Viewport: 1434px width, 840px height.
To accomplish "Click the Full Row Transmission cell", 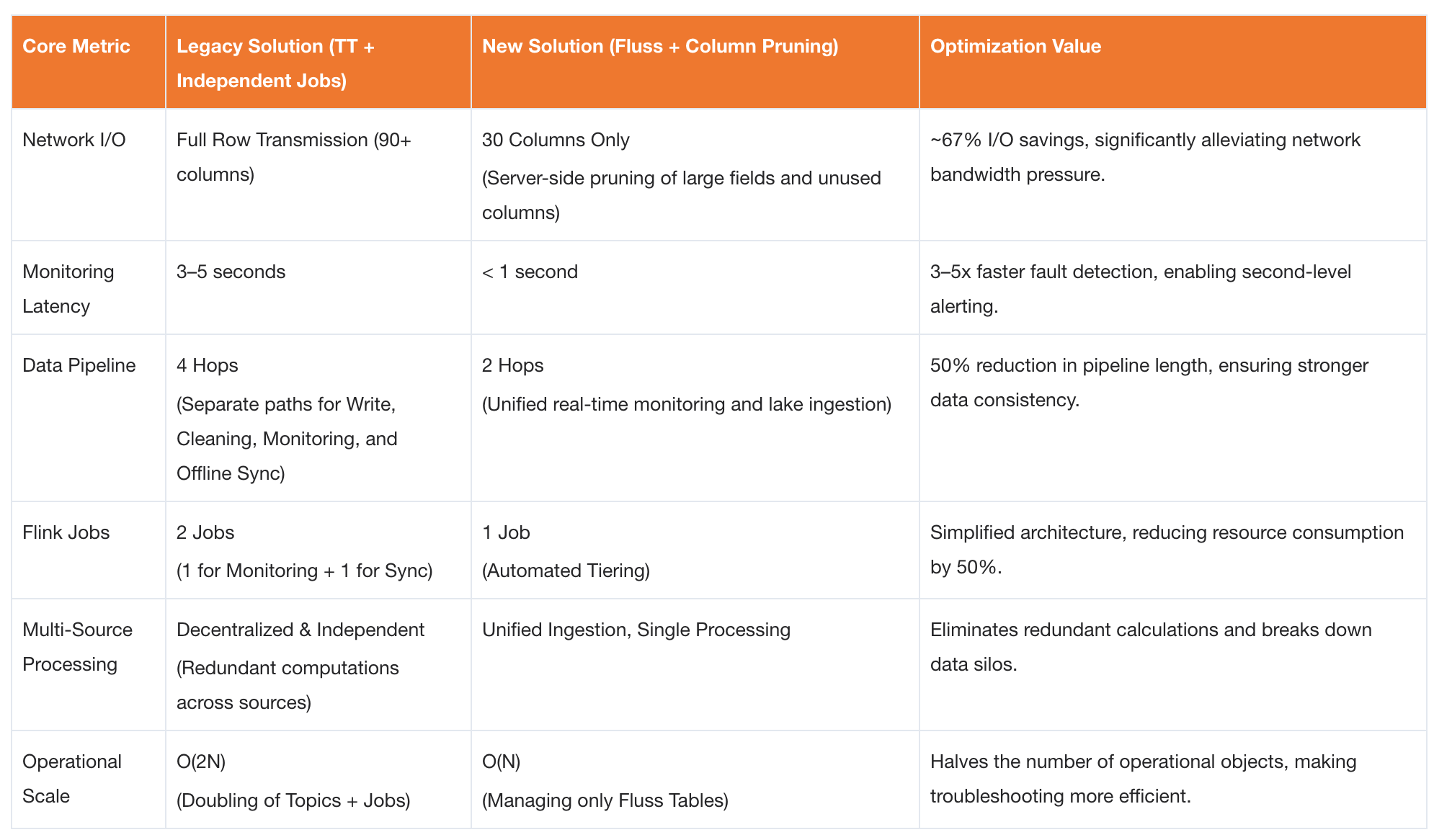I will tap(293, 157).
